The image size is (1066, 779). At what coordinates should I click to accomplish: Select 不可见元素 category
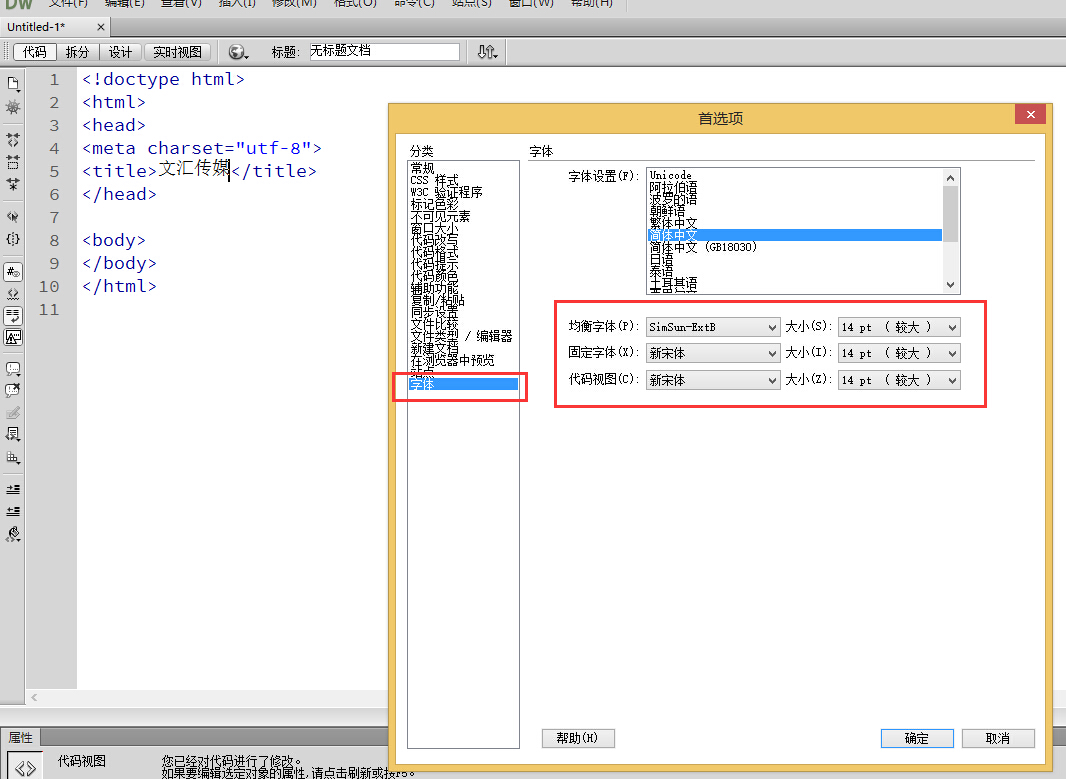click(441, 216)
